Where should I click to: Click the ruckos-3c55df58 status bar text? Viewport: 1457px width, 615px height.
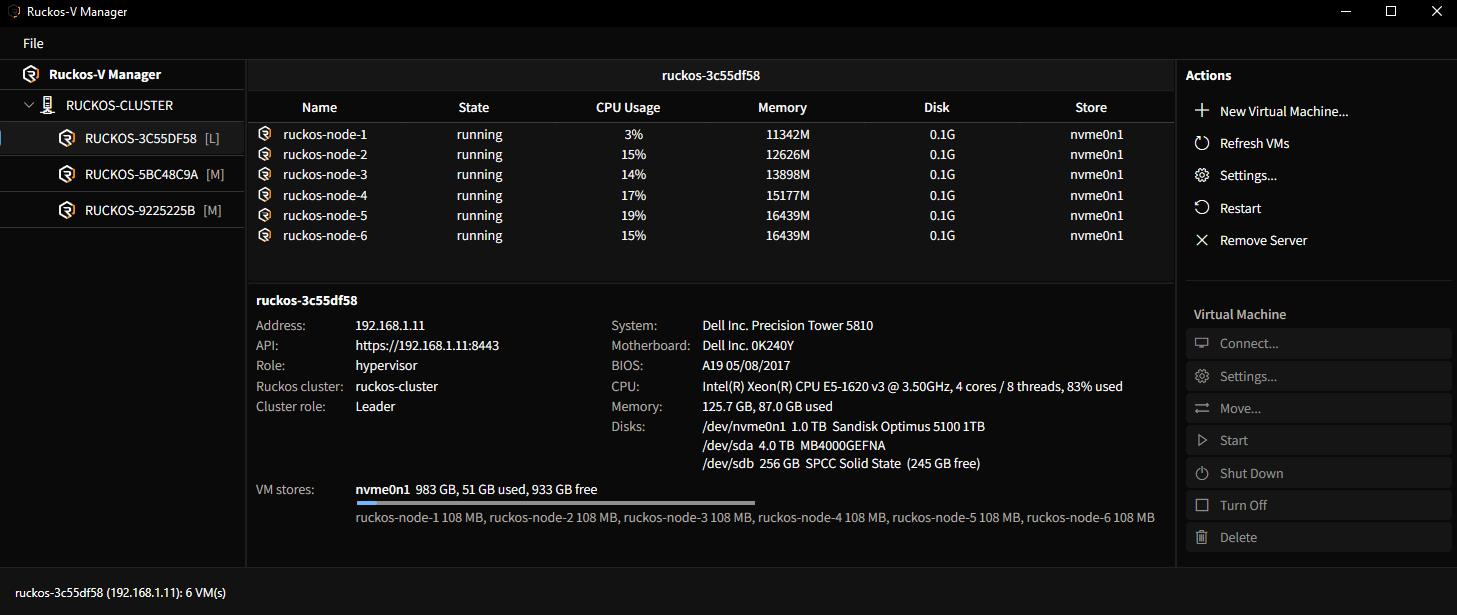point(121,592)
